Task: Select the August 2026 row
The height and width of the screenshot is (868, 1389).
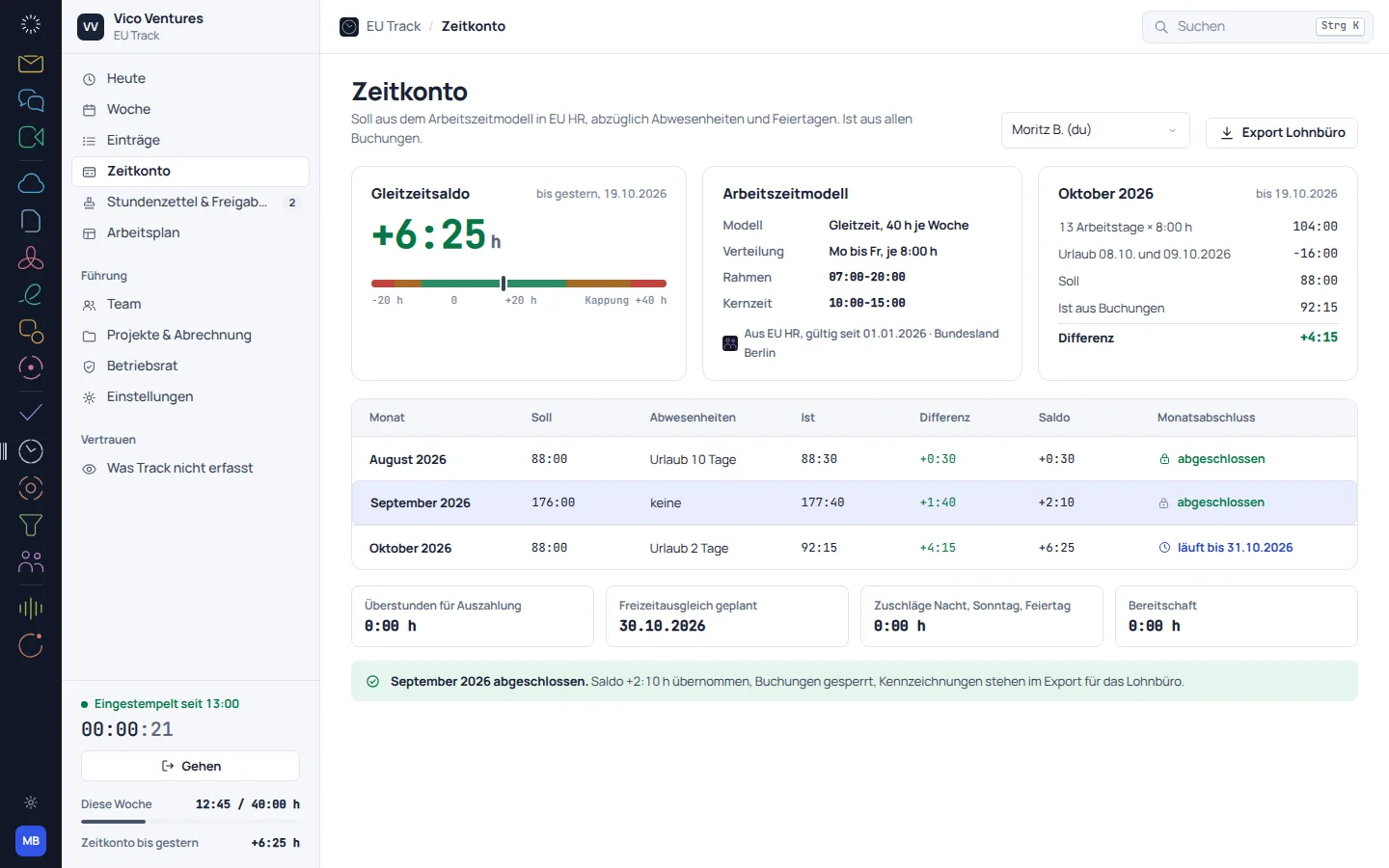Action: click(855, 459)
